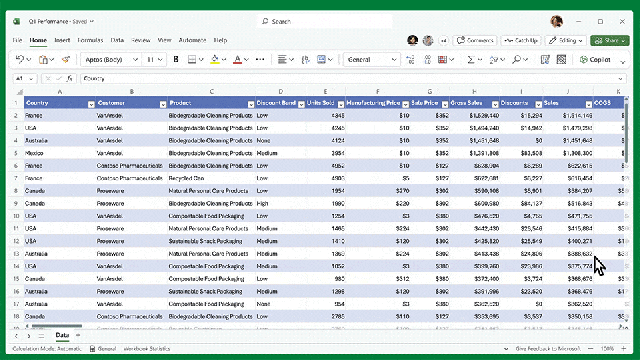
Task: Click the Borders icon in ribbon
Action: click(x=191, y=60)
